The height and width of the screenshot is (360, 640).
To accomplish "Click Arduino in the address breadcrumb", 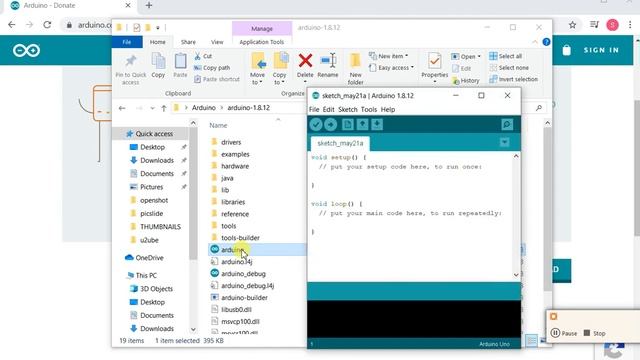I will coord(204,108).
